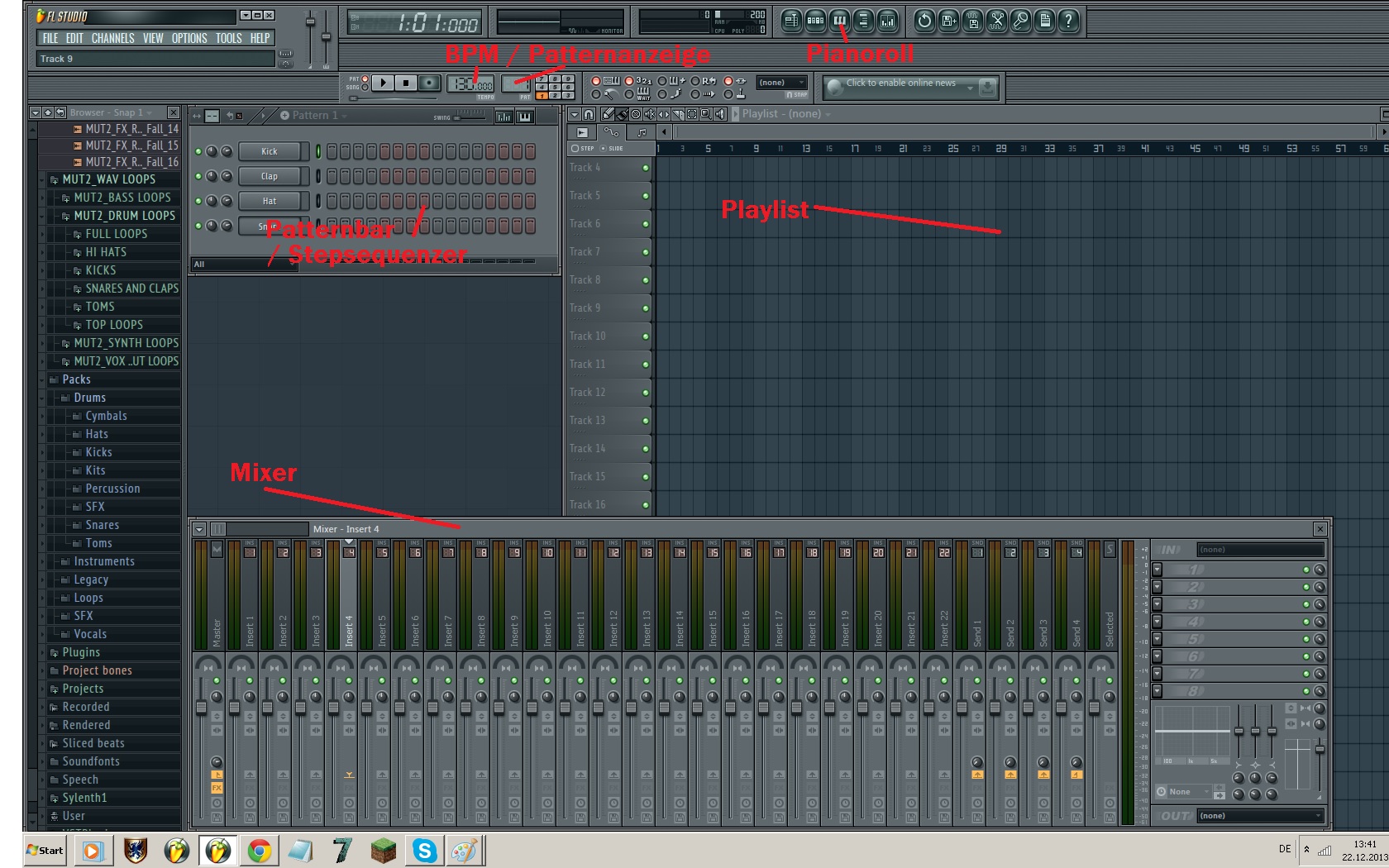Click the undo history toolbar icon
Screen dimensions: 1389x868
[x=925, y=21]
